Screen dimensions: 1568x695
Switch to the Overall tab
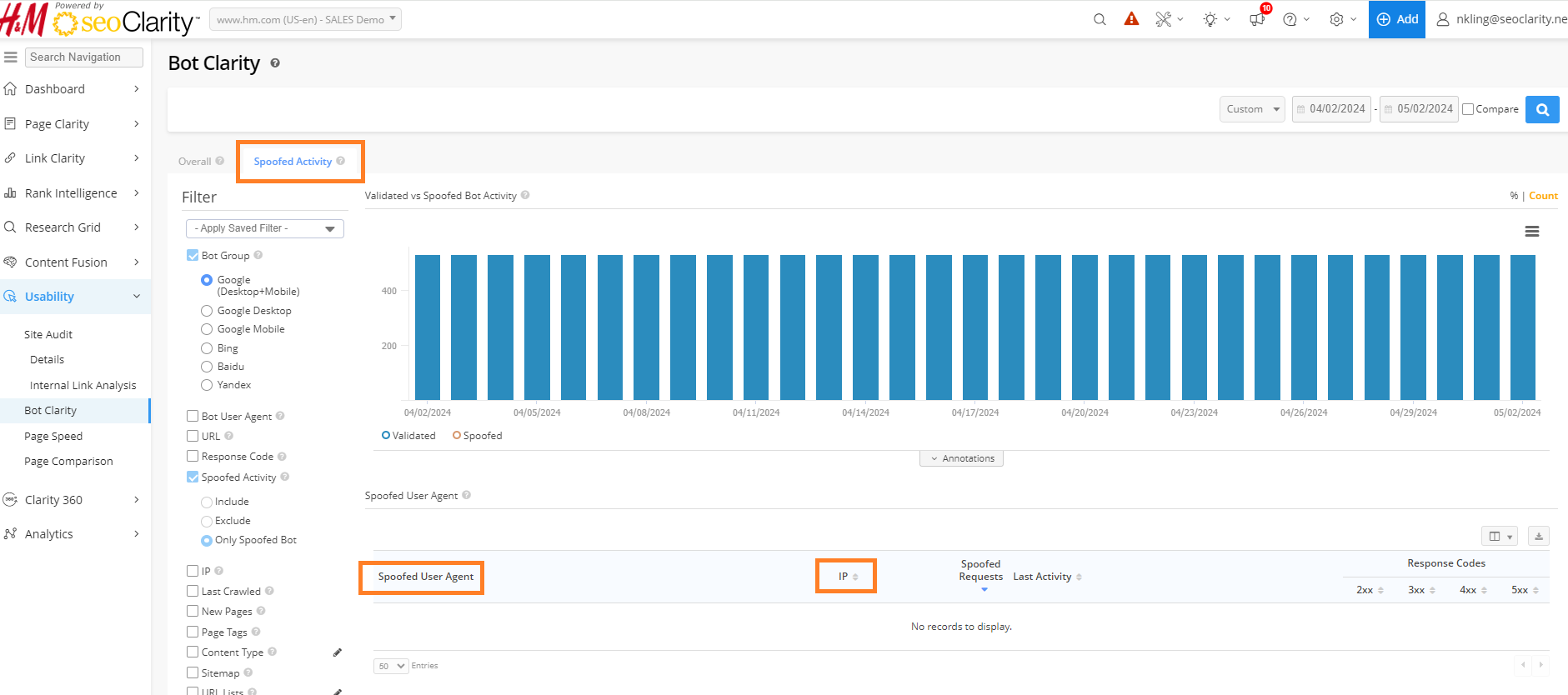click(195, 162)
